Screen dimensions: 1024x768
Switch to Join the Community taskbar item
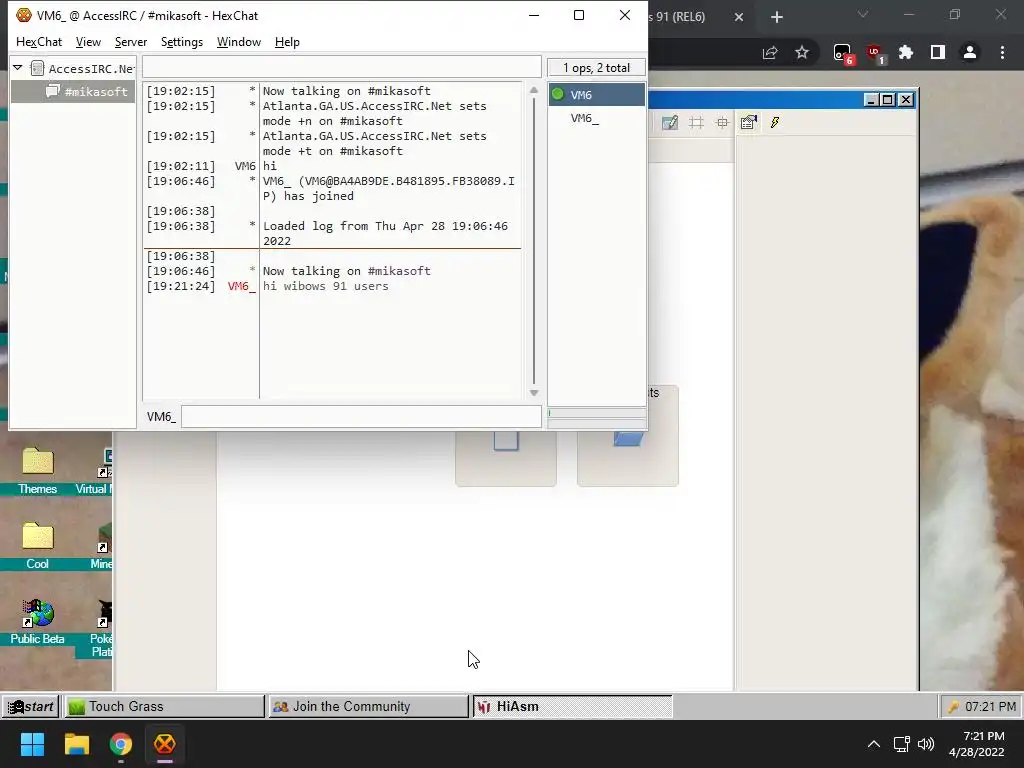[x=368, y=706]
